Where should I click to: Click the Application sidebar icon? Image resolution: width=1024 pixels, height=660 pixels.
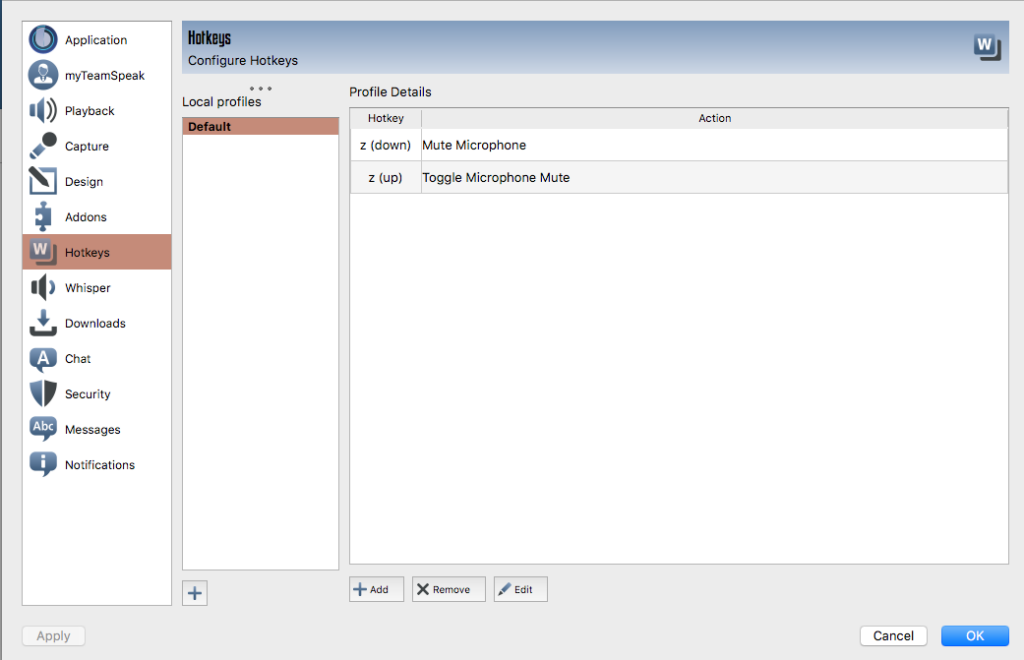(43, 39)
